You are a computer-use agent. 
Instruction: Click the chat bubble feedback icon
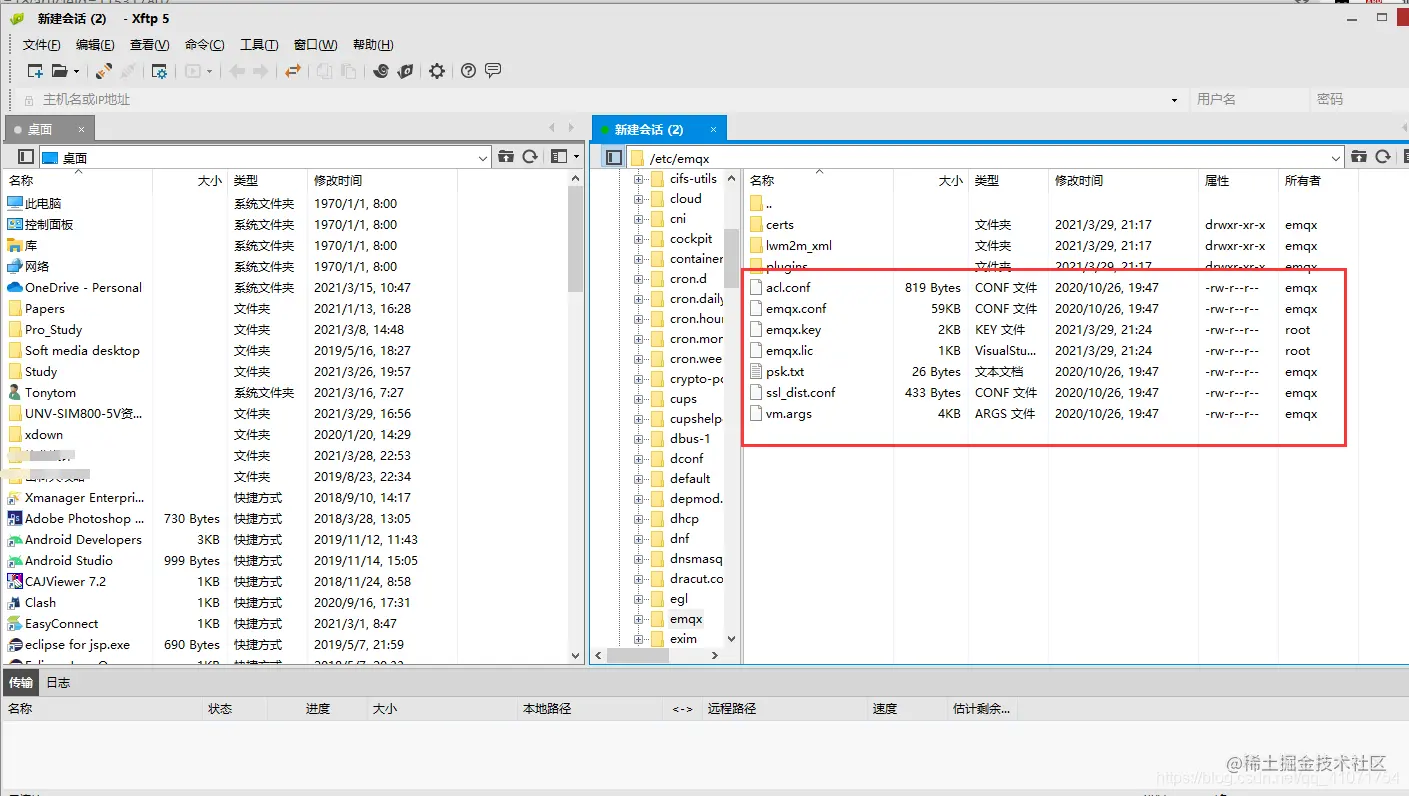point(493,71)
